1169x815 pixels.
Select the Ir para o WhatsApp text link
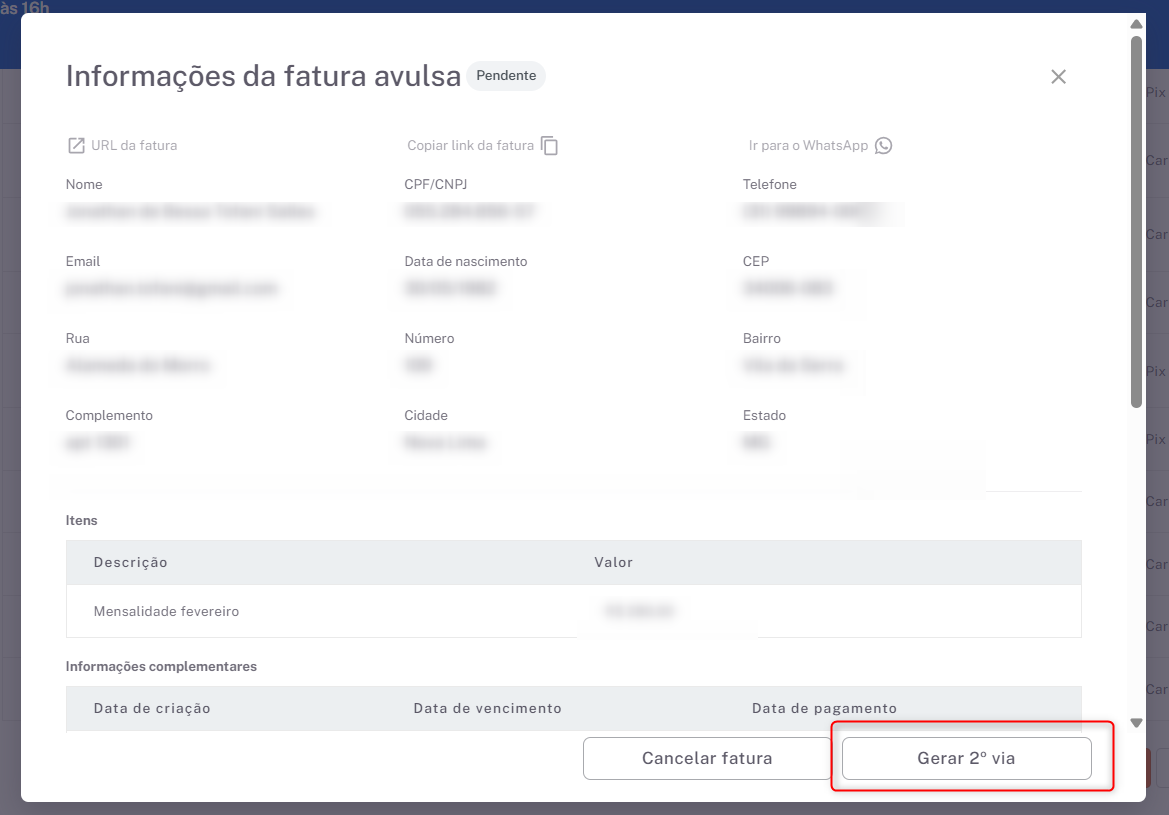(808, 146)
